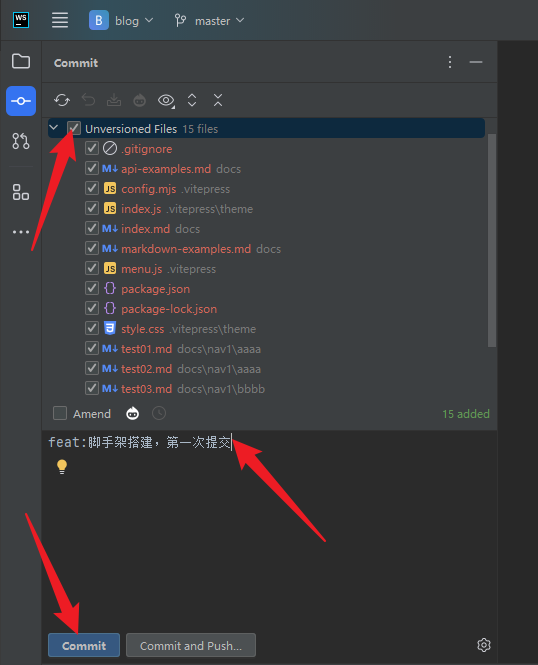
Task: Click the Rollback arrow icon
Action: pos(88,101)
